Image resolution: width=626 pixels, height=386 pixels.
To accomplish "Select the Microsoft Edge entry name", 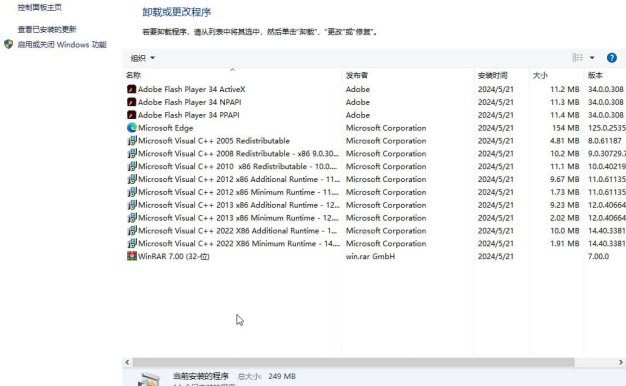I will (166, 128).
